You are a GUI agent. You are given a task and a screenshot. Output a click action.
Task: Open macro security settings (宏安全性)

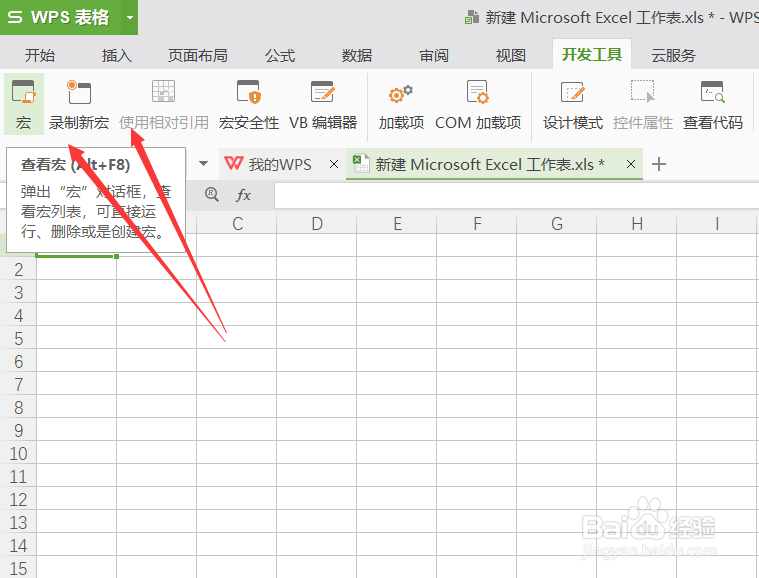tap(249, 104)
